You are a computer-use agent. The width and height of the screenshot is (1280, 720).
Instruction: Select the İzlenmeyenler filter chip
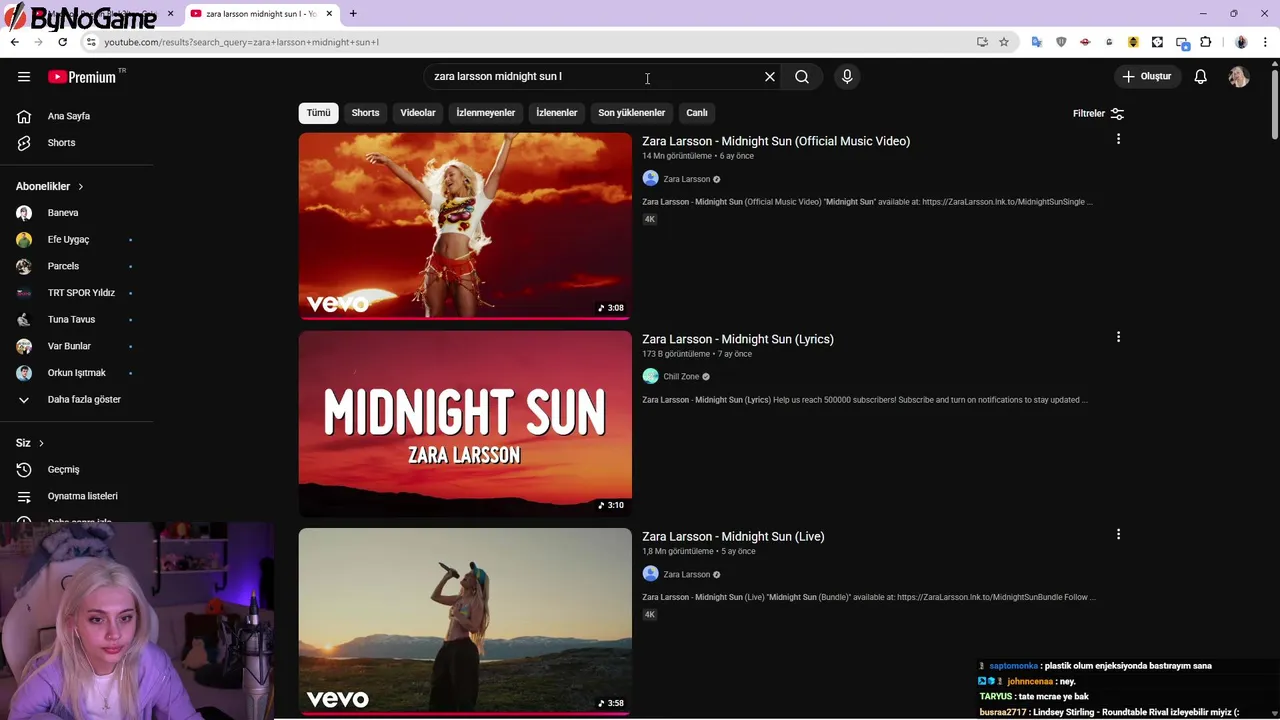tap(486, 113)
